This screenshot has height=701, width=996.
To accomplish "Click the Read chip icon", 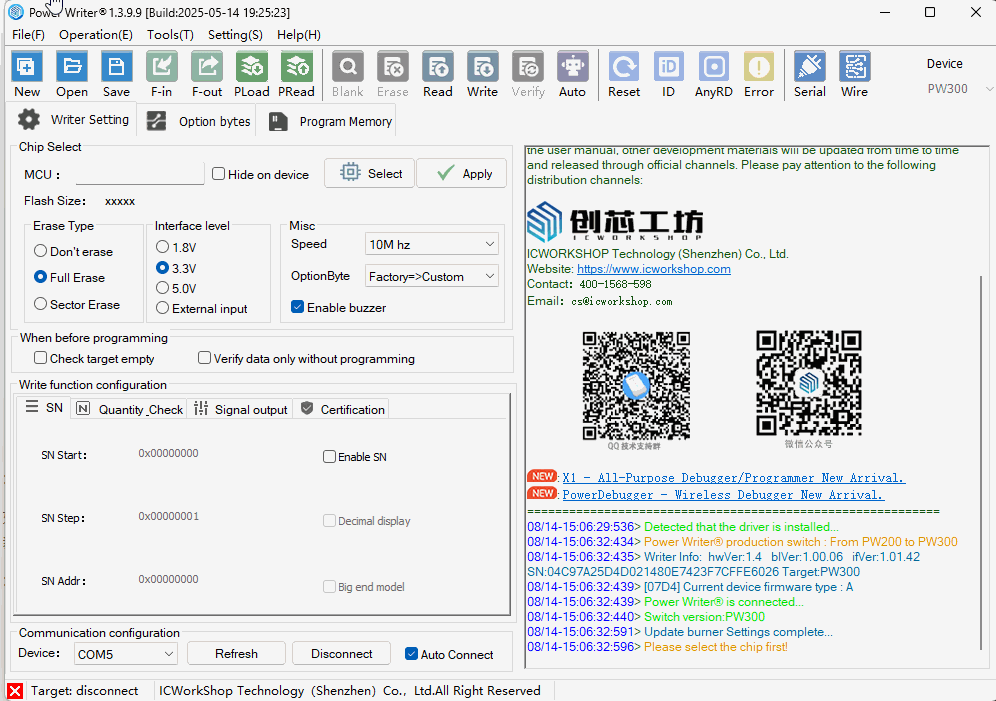I will [438, 67].
